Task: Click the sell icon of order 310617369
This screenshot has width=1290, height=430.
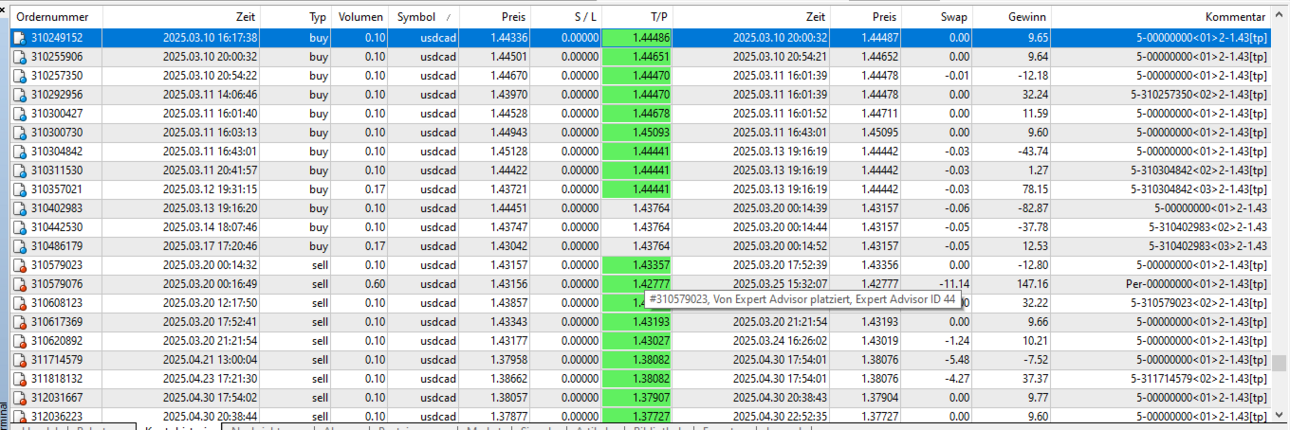Action: coord(19,322)
